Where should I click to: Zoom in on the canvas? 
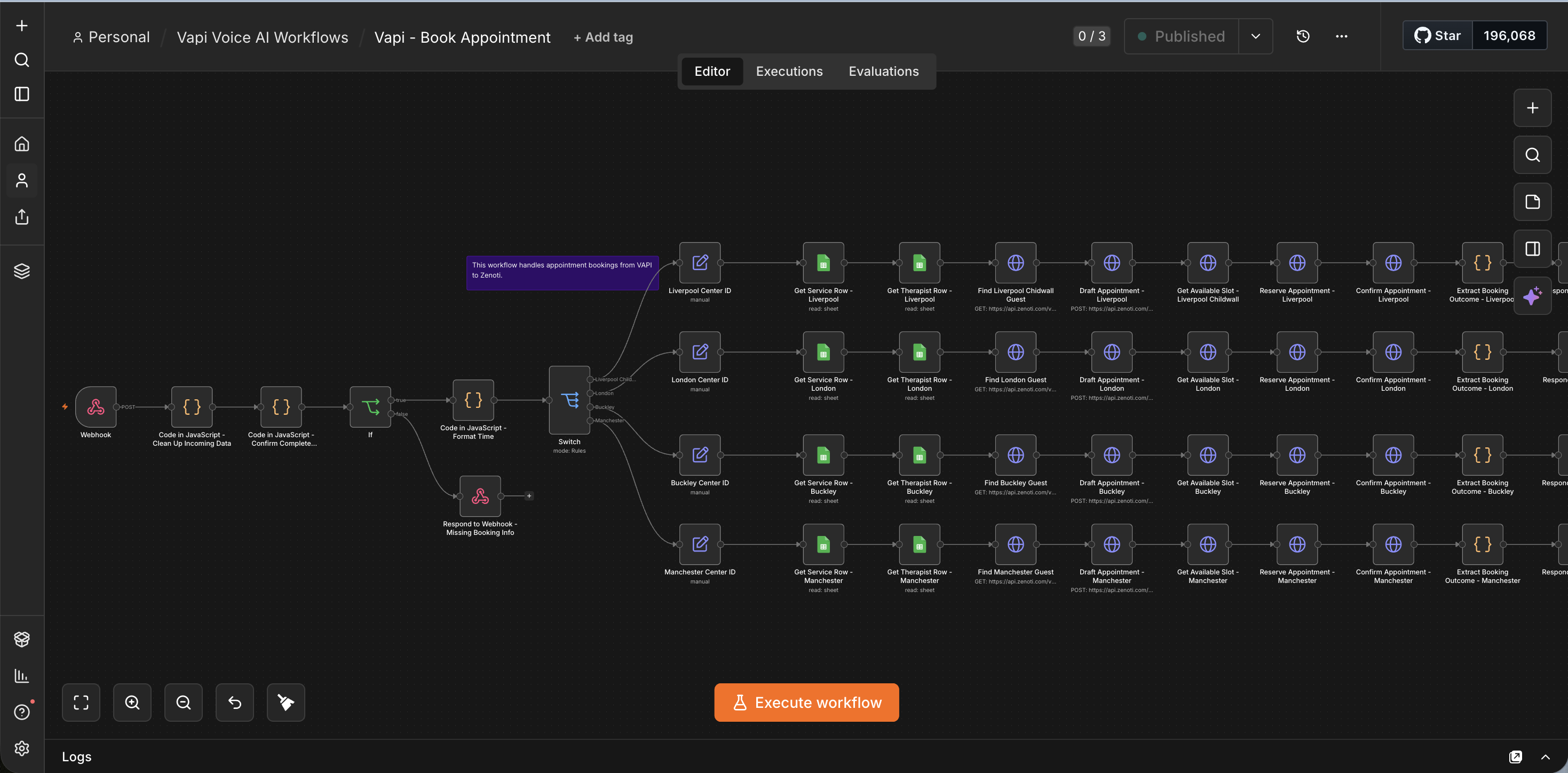click(132, 703)
